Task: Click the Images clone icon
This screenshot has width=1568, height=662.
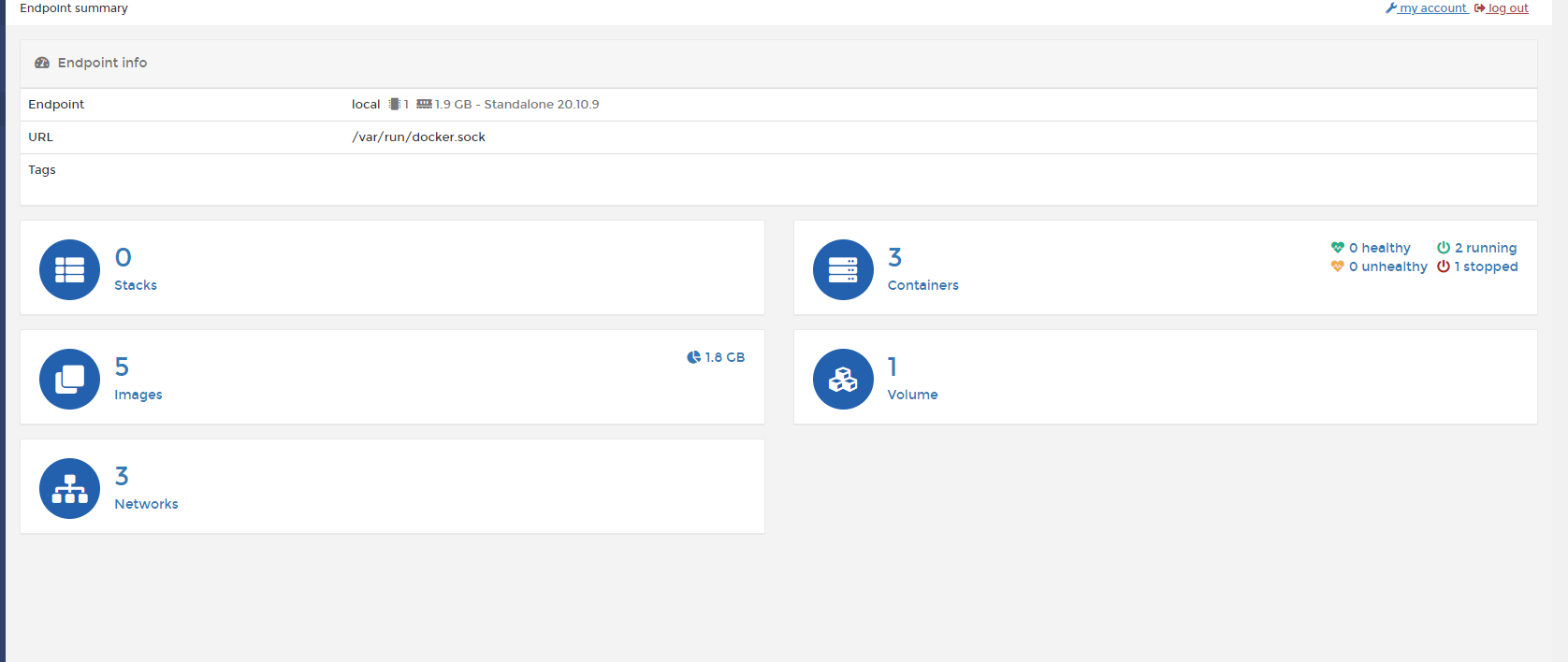Action: point(69,379)
